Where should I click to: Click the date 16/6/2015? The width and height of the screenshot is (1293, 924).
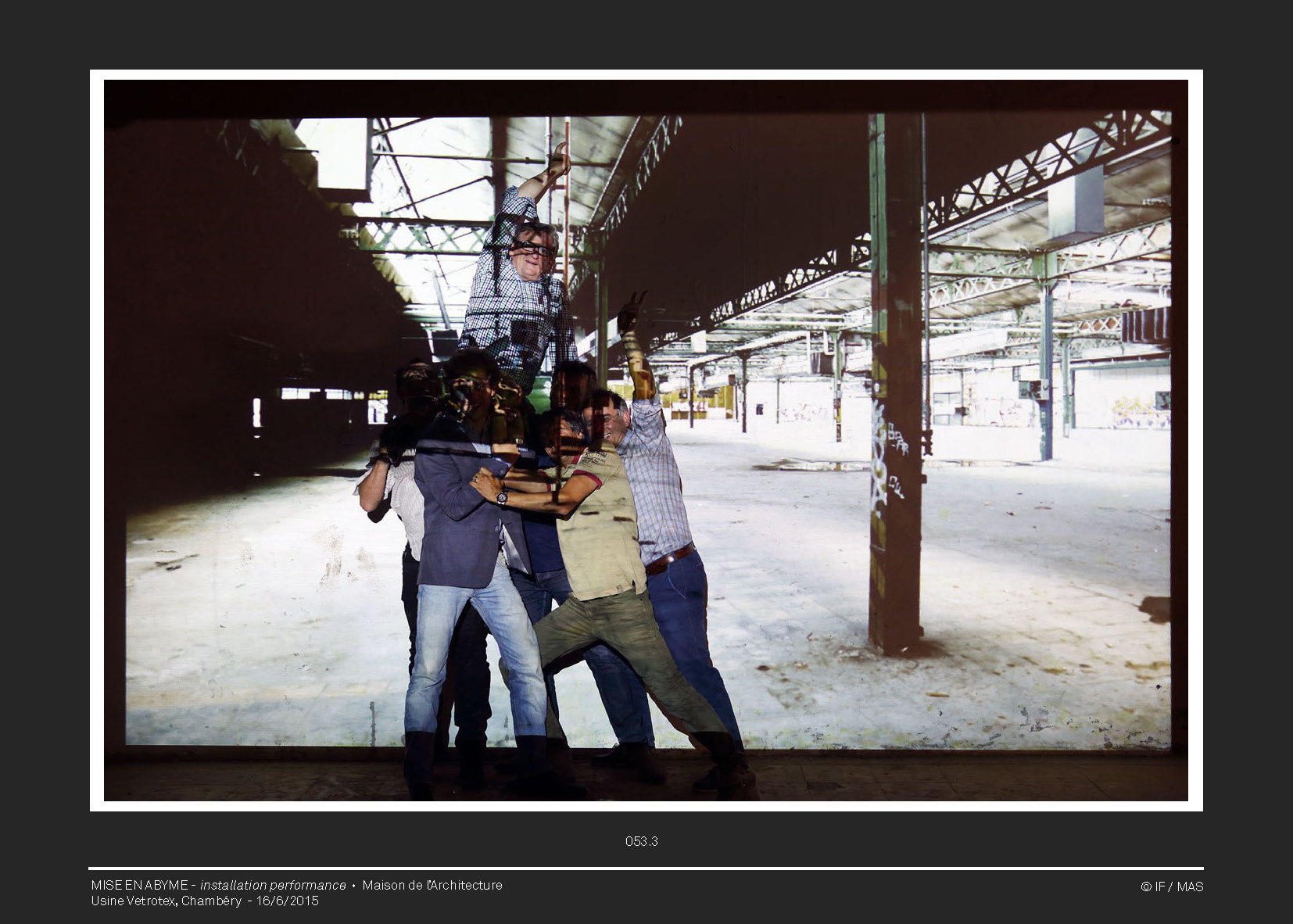click(x=288, y=901)
